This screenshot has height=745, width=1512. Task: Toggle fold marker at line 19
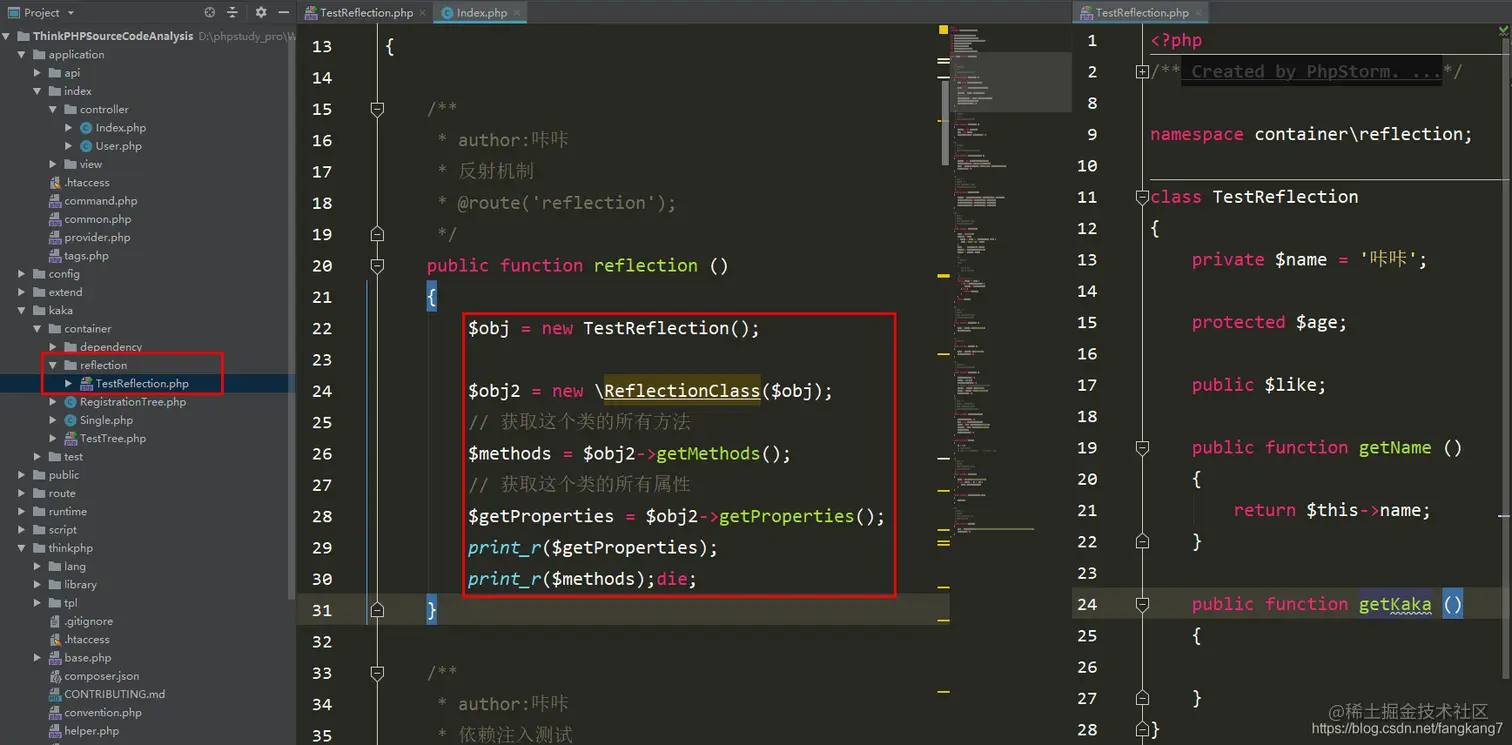tap(377, 234)
